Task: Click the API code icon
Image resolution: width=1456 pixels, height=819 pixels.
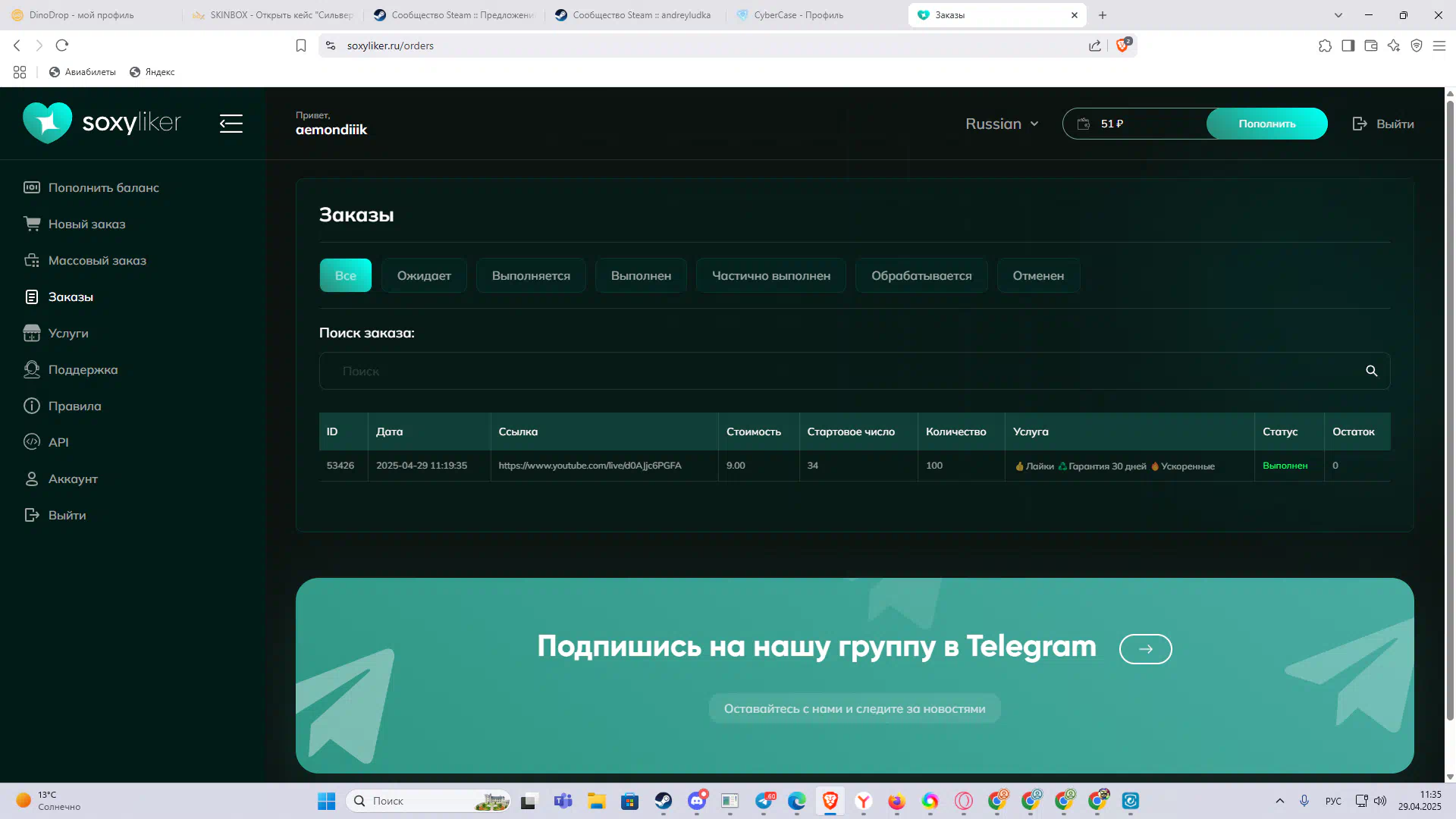Action: pos(32,442)
